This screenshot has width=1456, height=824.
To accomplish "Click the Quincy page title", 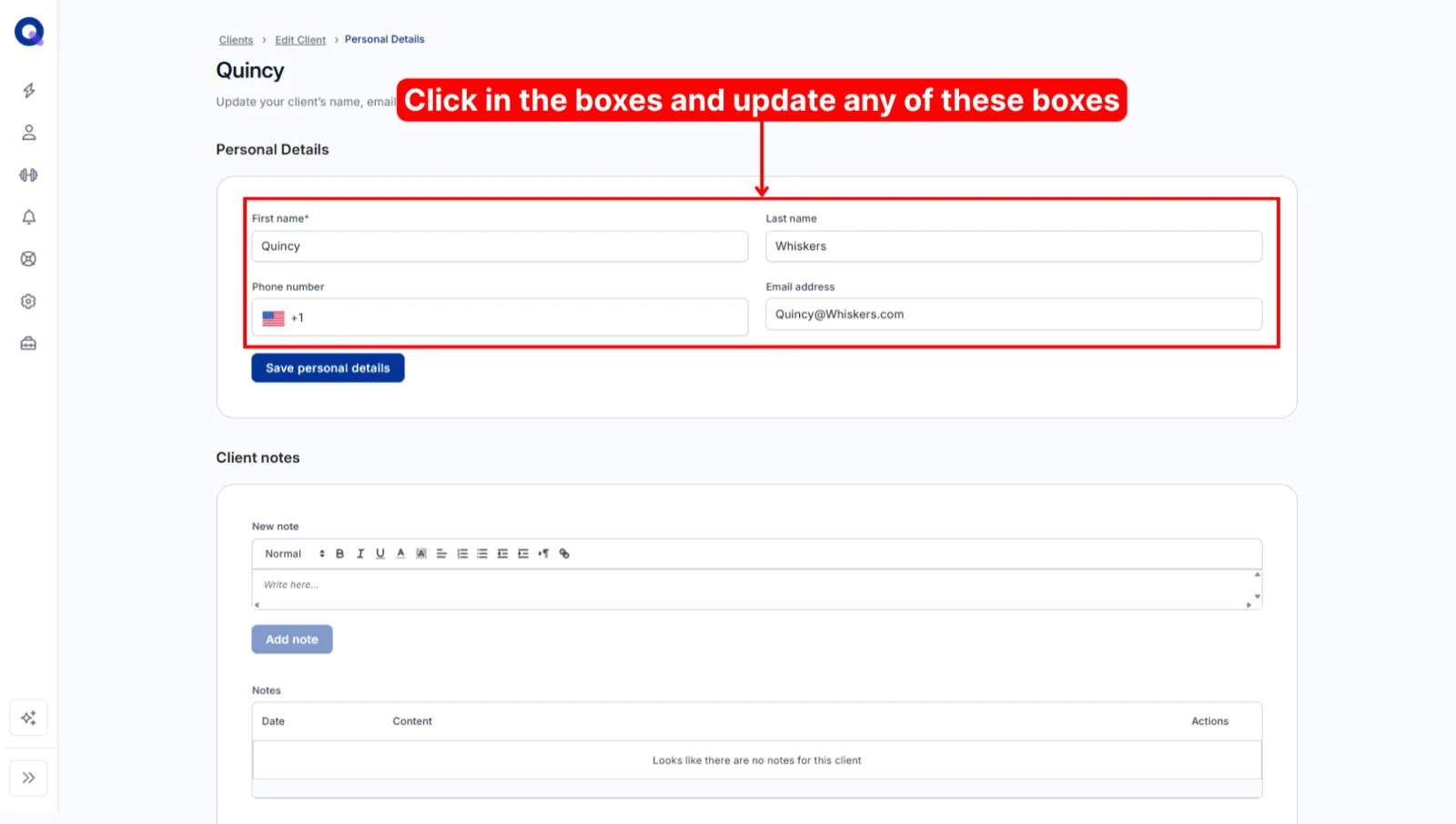I will [x=250, y=71].
